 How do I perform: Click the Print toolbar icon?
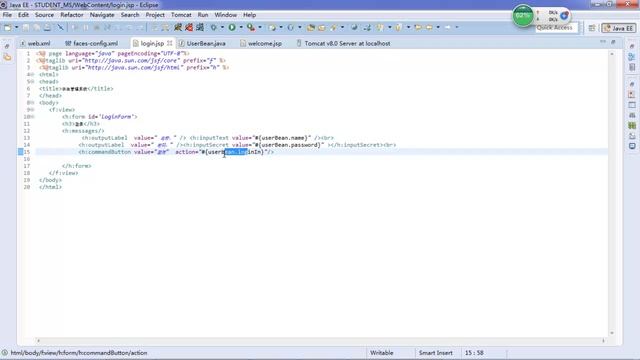point(47,27)
